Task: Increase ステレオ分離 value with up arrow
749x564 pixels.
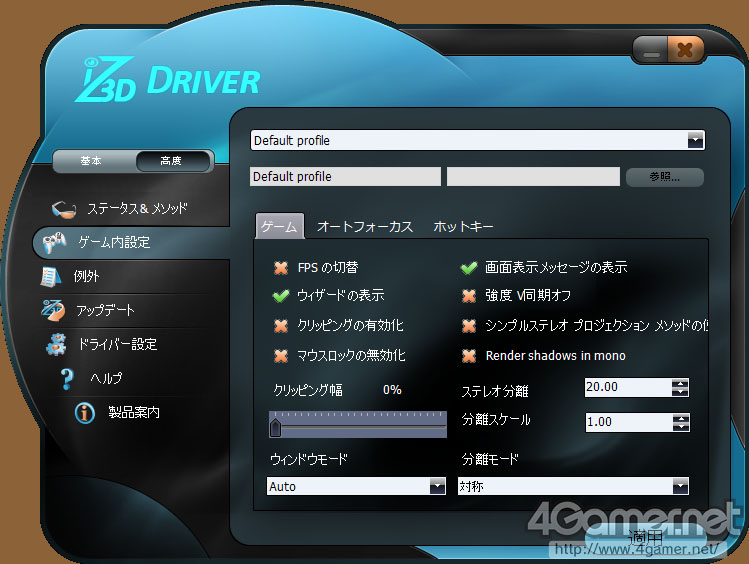Action: point(680,383)
